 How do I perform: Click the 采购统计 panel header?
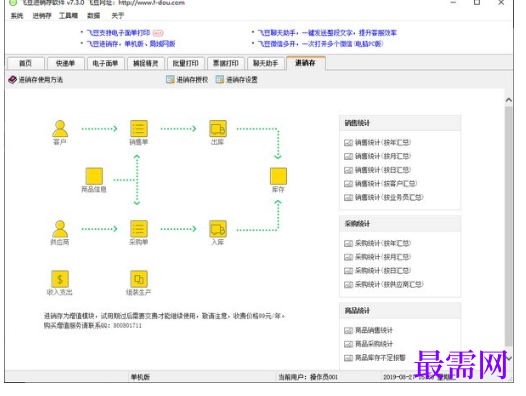(400, 224)
